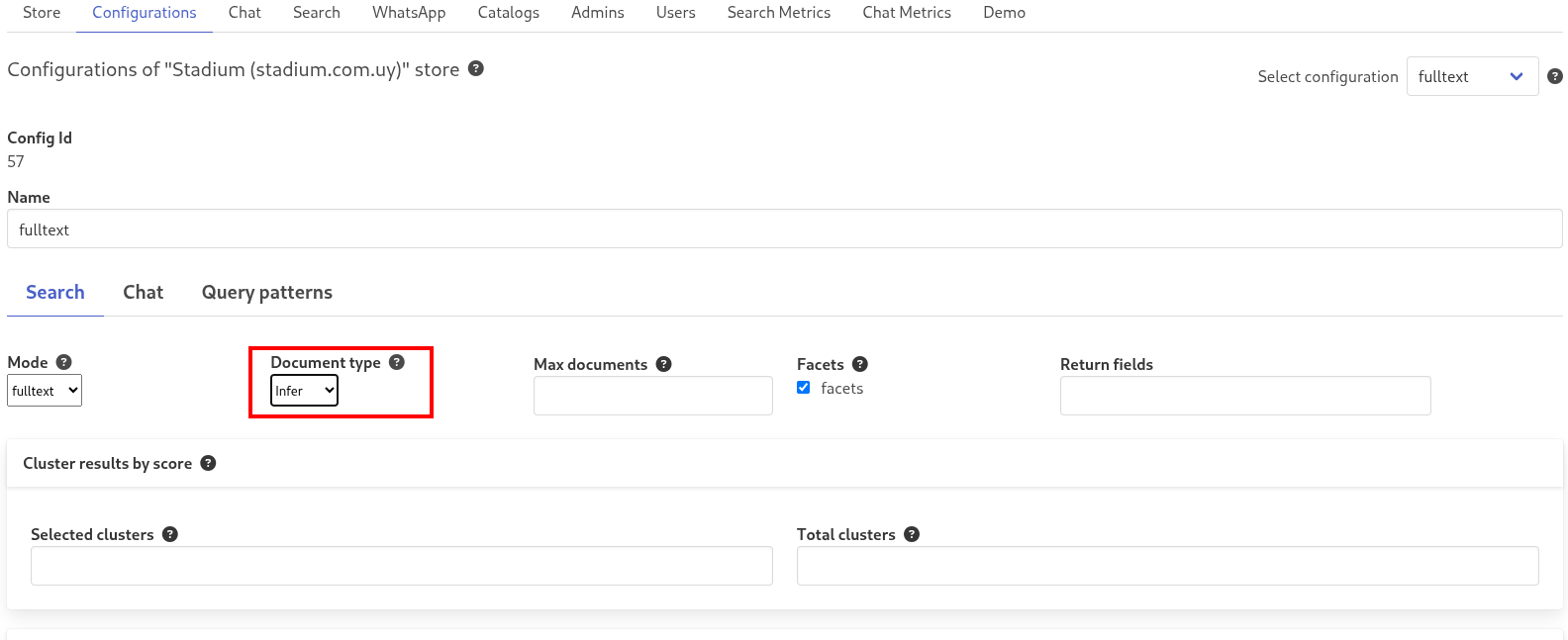
Task: Click Max documents help icon
Action: click(x=664, y=364)
